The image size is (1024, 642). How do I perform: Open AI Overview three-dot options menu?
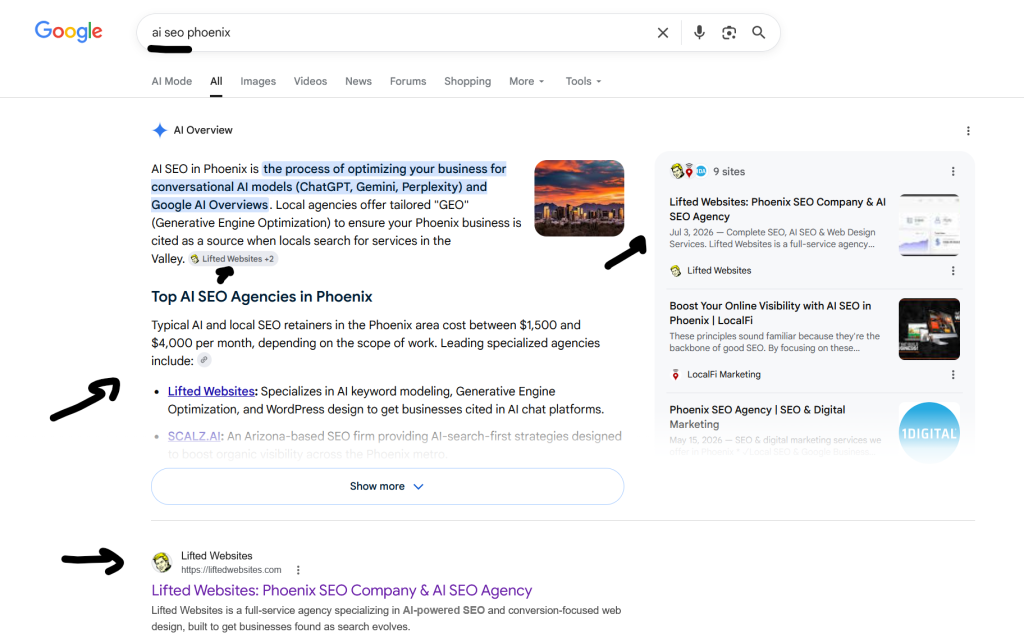click(x=968, y=131)
